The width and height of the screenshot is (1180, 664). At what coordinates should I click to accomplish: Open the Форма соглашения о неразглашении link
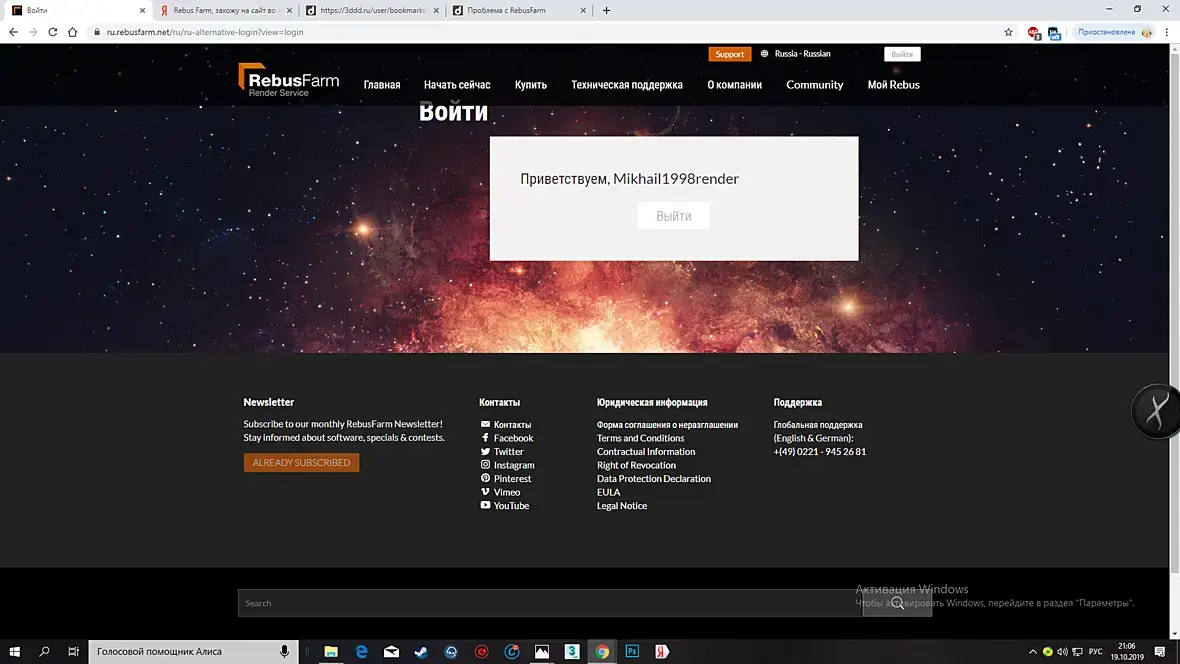pos(667,425)
